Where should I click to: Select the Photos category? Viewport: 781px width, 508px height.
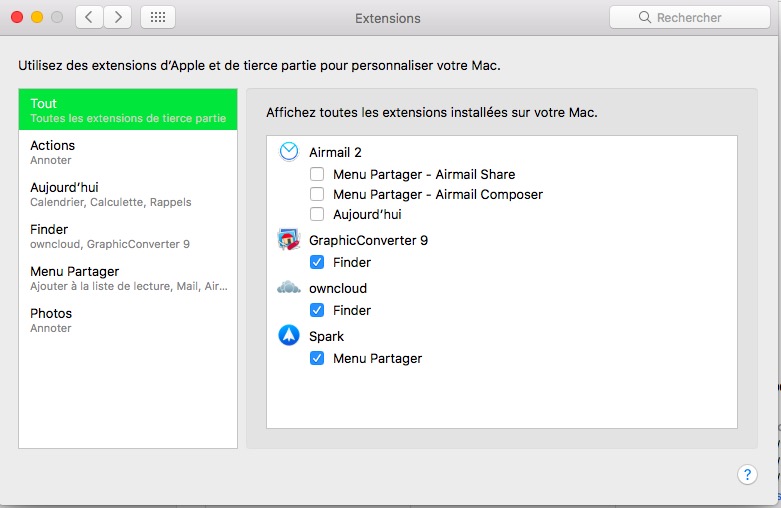click(128, 320)
